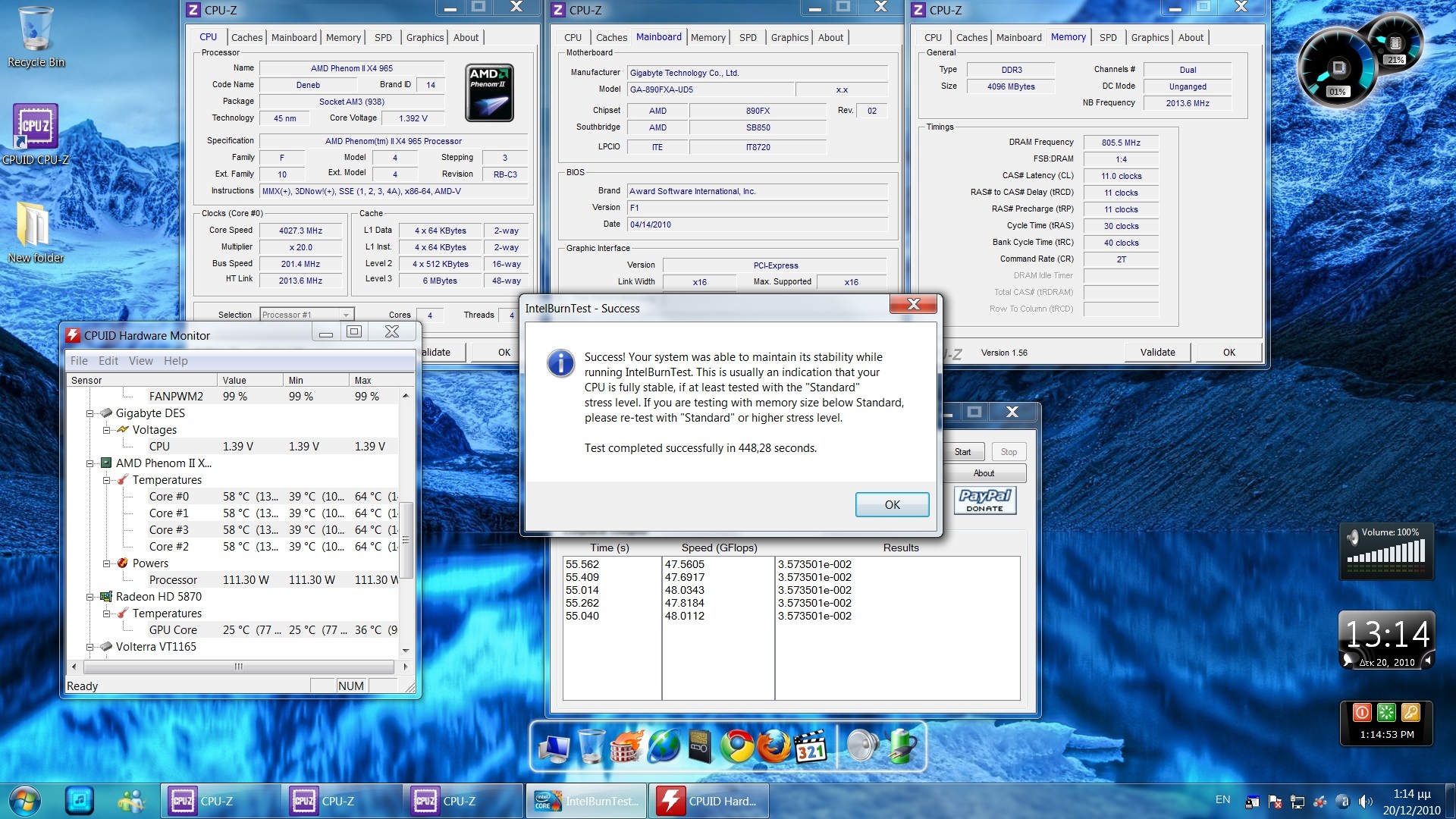Click the Computer icon in the dock

pyautogui.click(x=554, y=747)
